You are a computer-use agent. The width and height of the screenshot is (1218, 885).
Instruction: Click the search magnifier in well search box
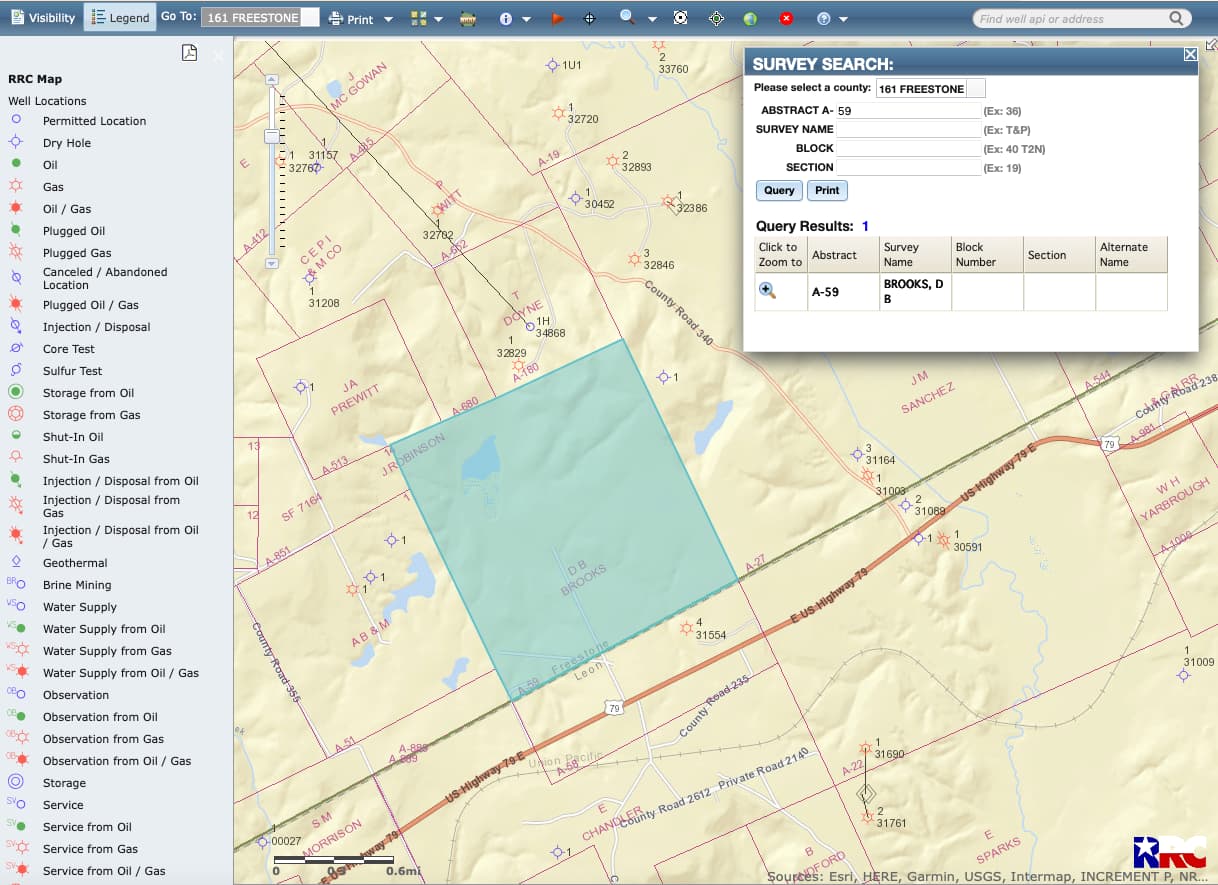[1176, 18]
